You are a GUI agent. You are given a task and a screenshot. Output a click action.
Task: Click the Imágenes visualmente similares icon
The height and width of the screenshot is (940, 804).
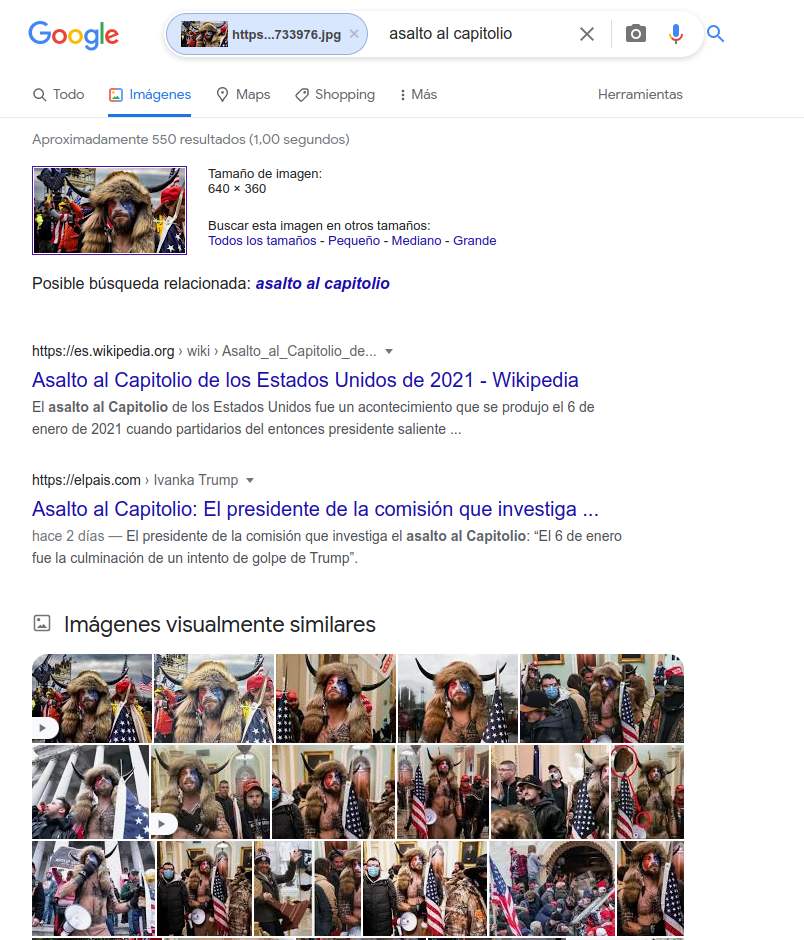click(x=42, y=623)
